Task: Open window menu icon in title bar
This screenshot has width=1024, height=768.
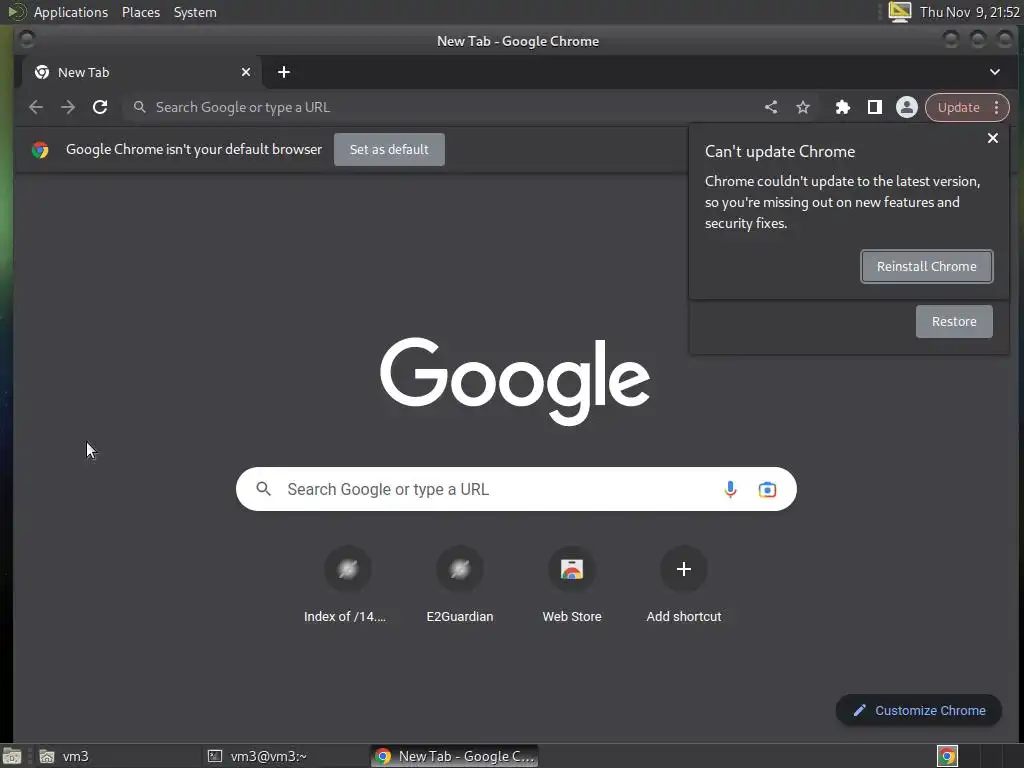Action: coord(27,40)
